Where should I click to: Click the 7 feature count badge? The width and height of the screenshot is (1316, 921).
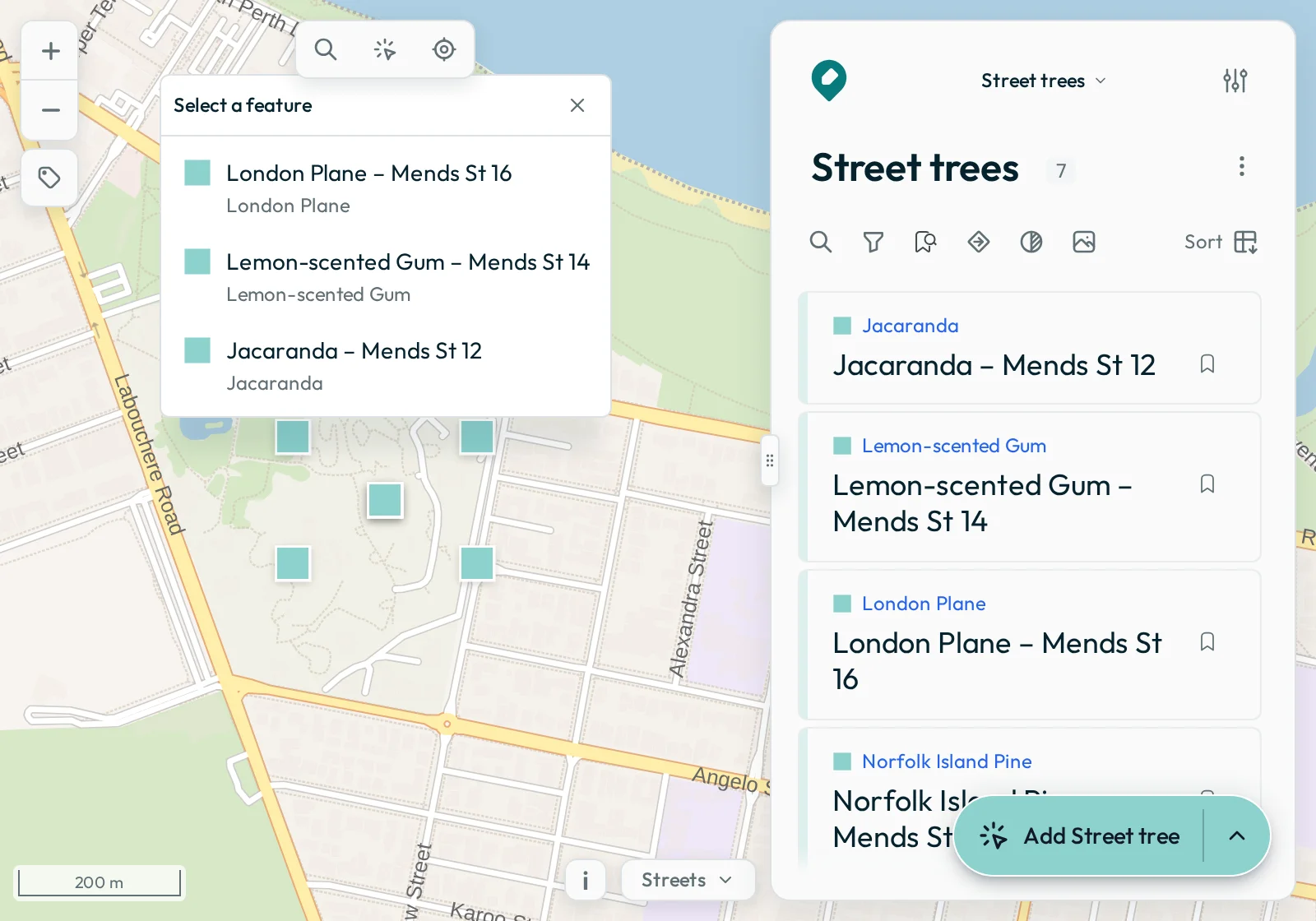[1061, 170]
